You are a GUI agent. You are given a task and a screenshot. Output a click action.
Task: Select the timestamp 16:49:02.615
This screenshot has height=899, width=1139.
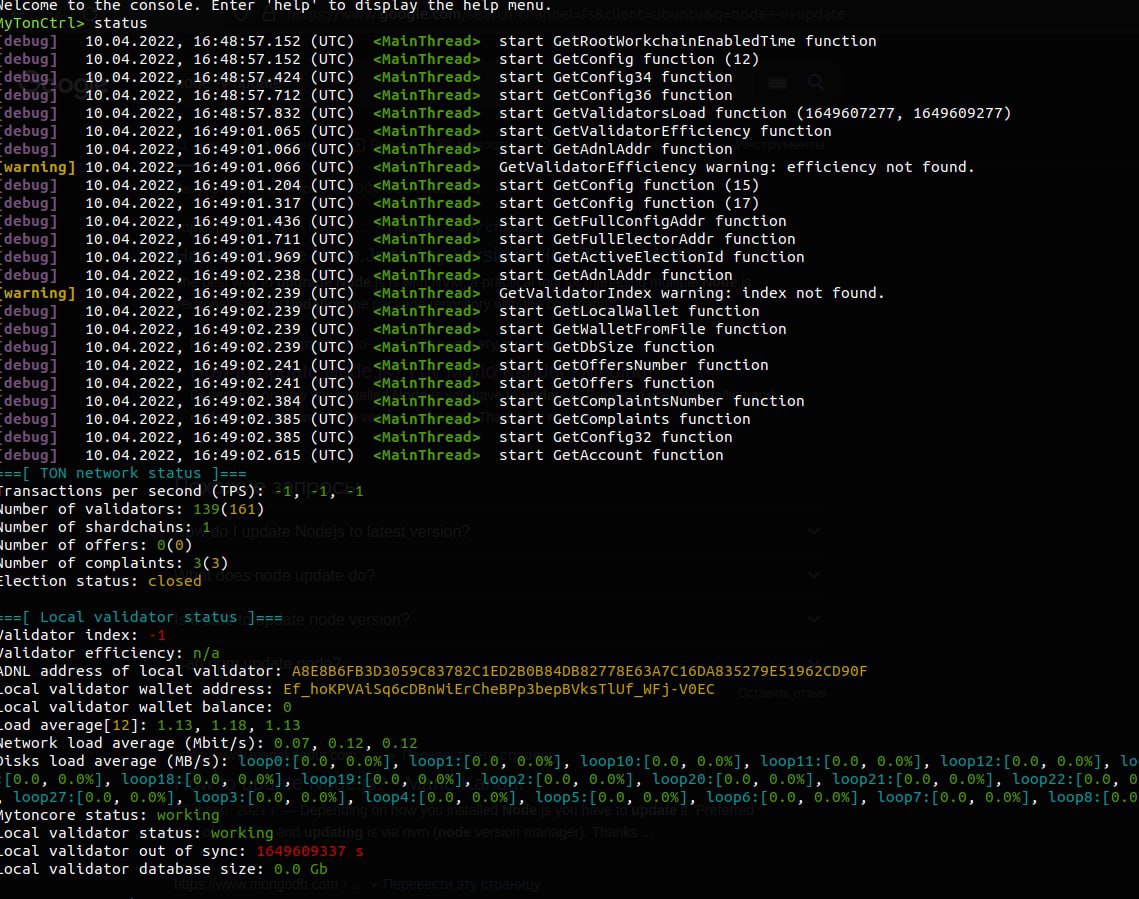[x=246, y=455]
